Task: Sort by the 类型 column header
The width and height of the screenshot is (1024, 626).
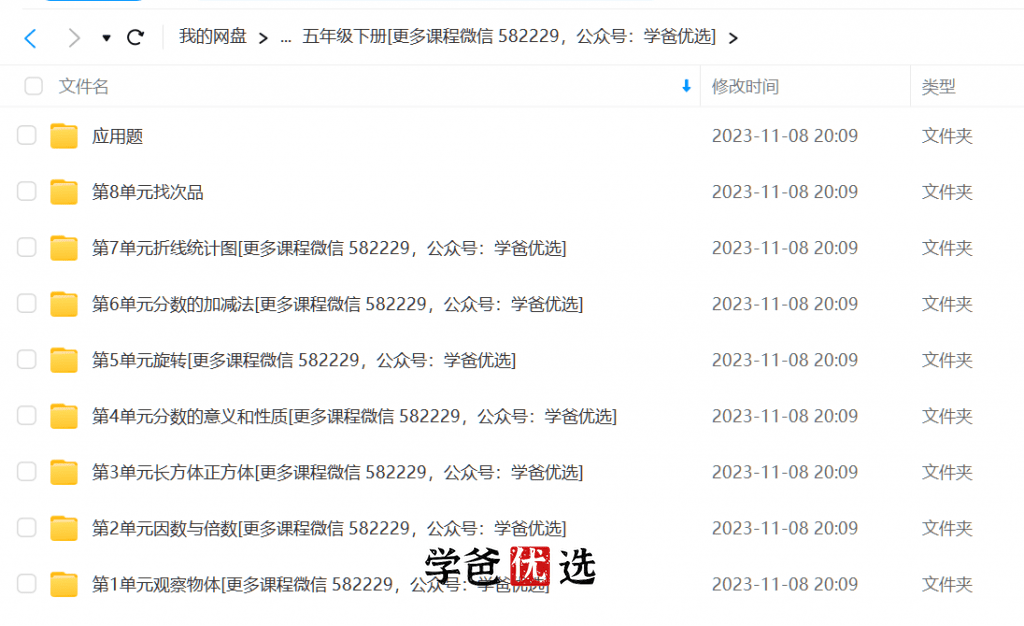Action: pos(938,86)
